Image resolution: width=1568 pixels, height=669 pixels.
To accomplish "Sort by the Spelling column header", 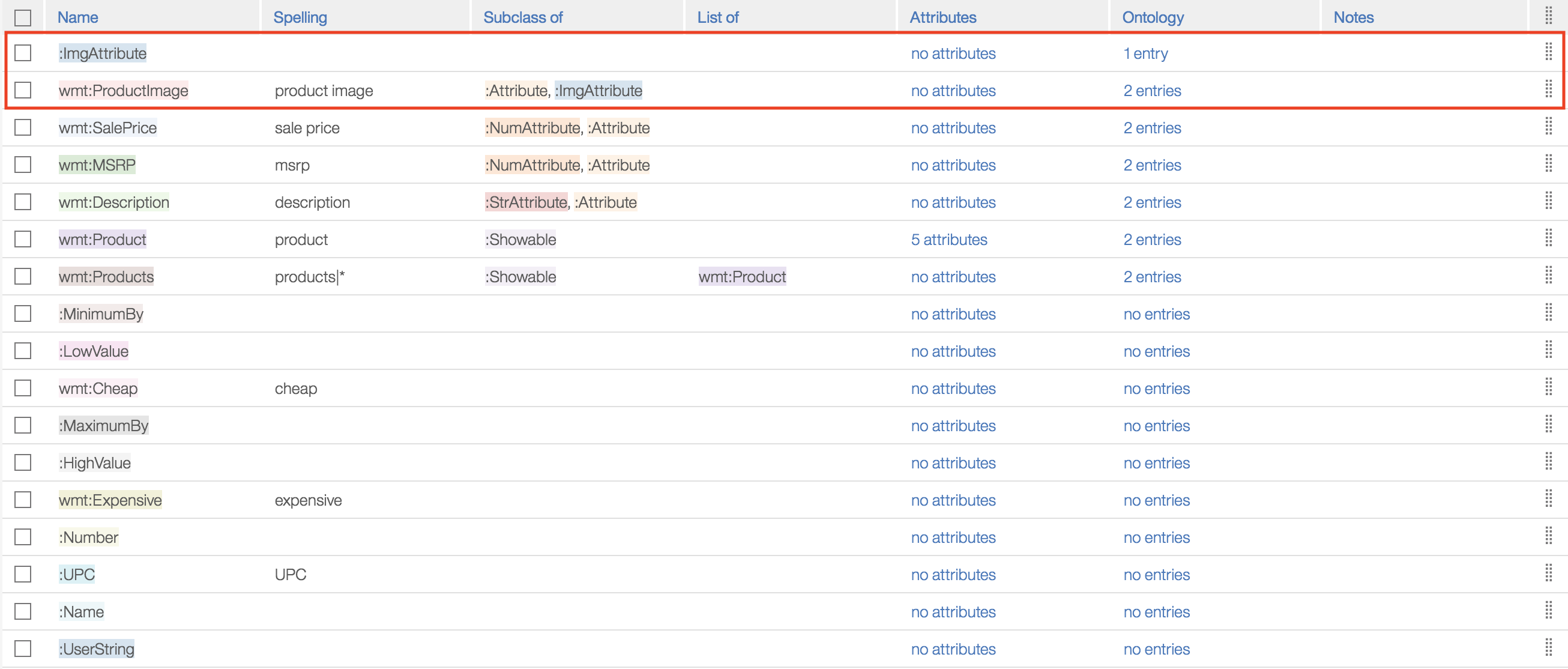I will pyautogui.click(x=300, y=17).
